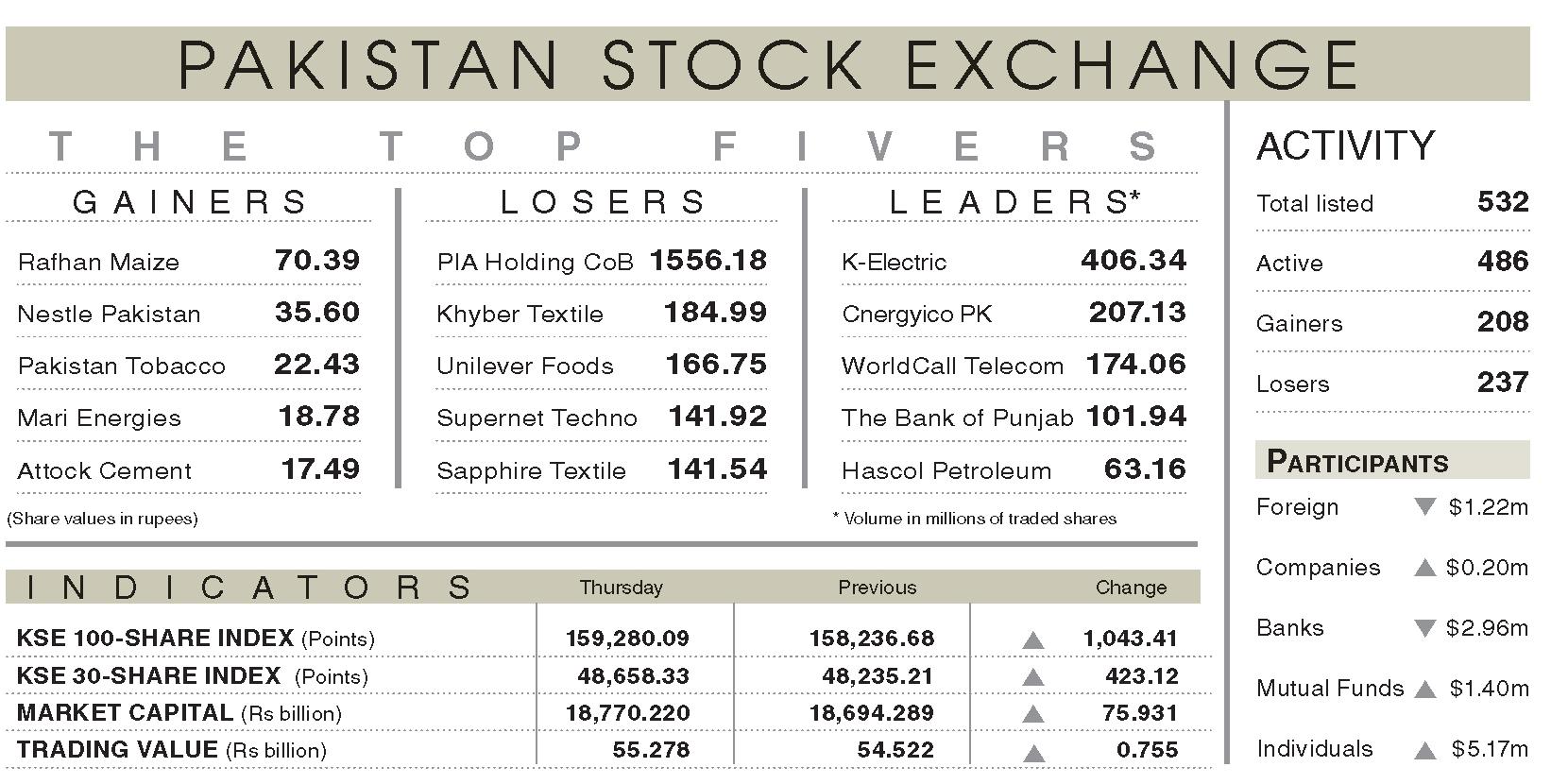Click the up arrow beside KSE 100-Share change

coord(1033,640)
